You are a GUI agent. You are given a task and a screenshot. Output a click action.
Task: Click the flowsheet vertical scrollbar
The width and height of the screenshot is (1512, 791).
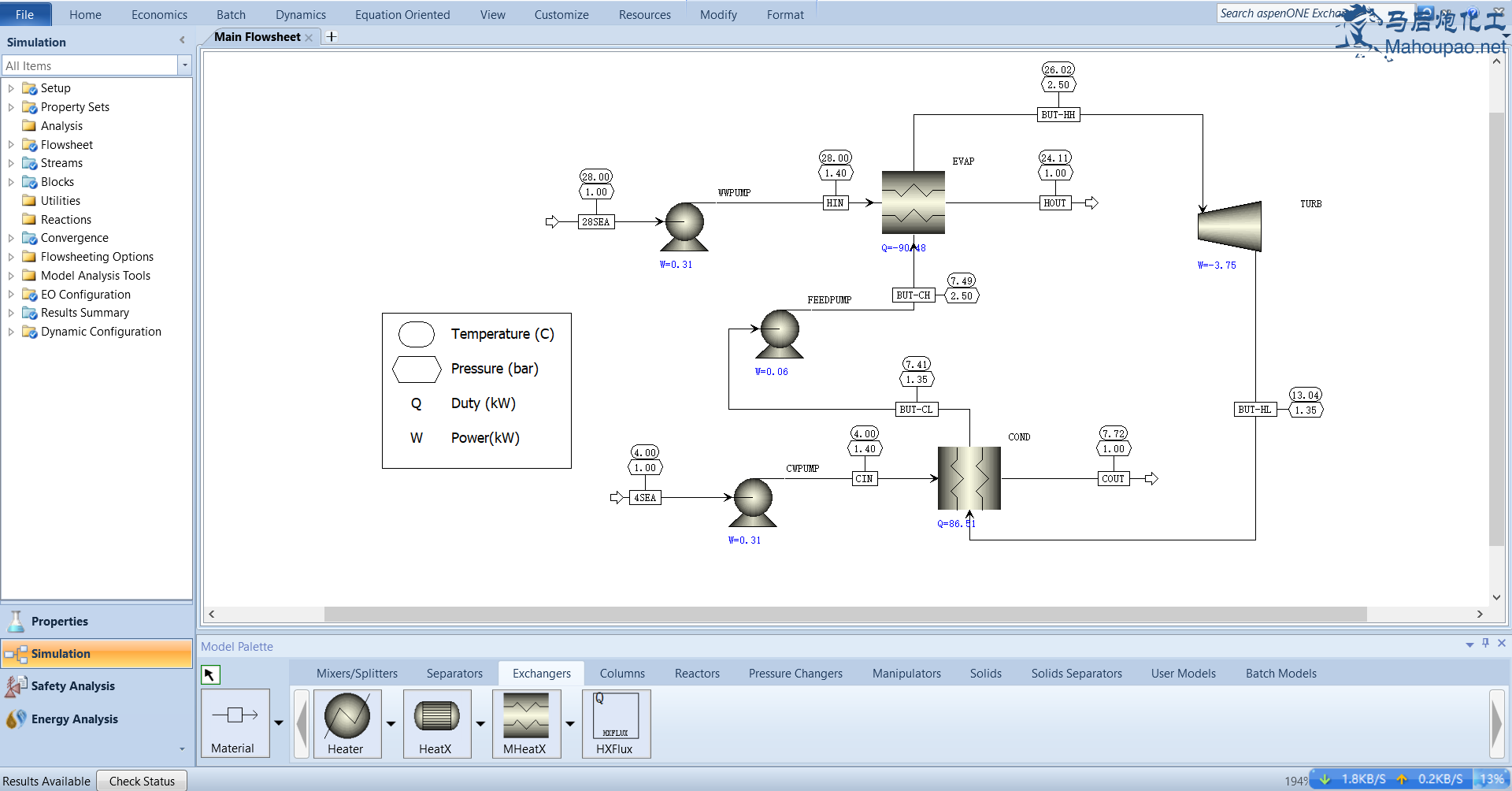click(1496, 329)
